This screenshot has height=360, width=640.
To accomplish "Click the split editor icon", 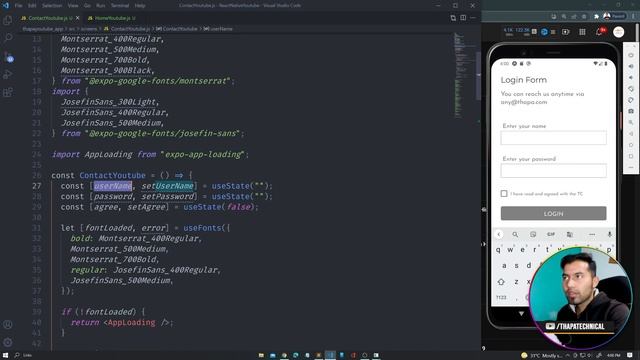I will [463, 18].
